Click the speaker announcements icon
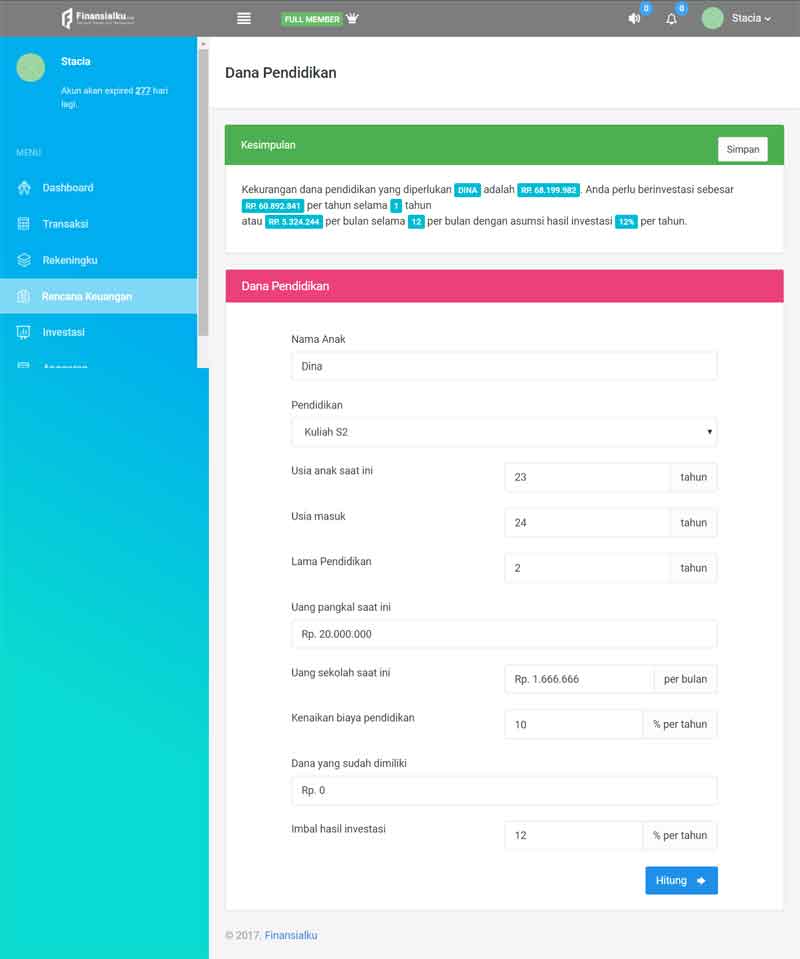The width and height of the screenshot is (800, 959). click(634, 19)
